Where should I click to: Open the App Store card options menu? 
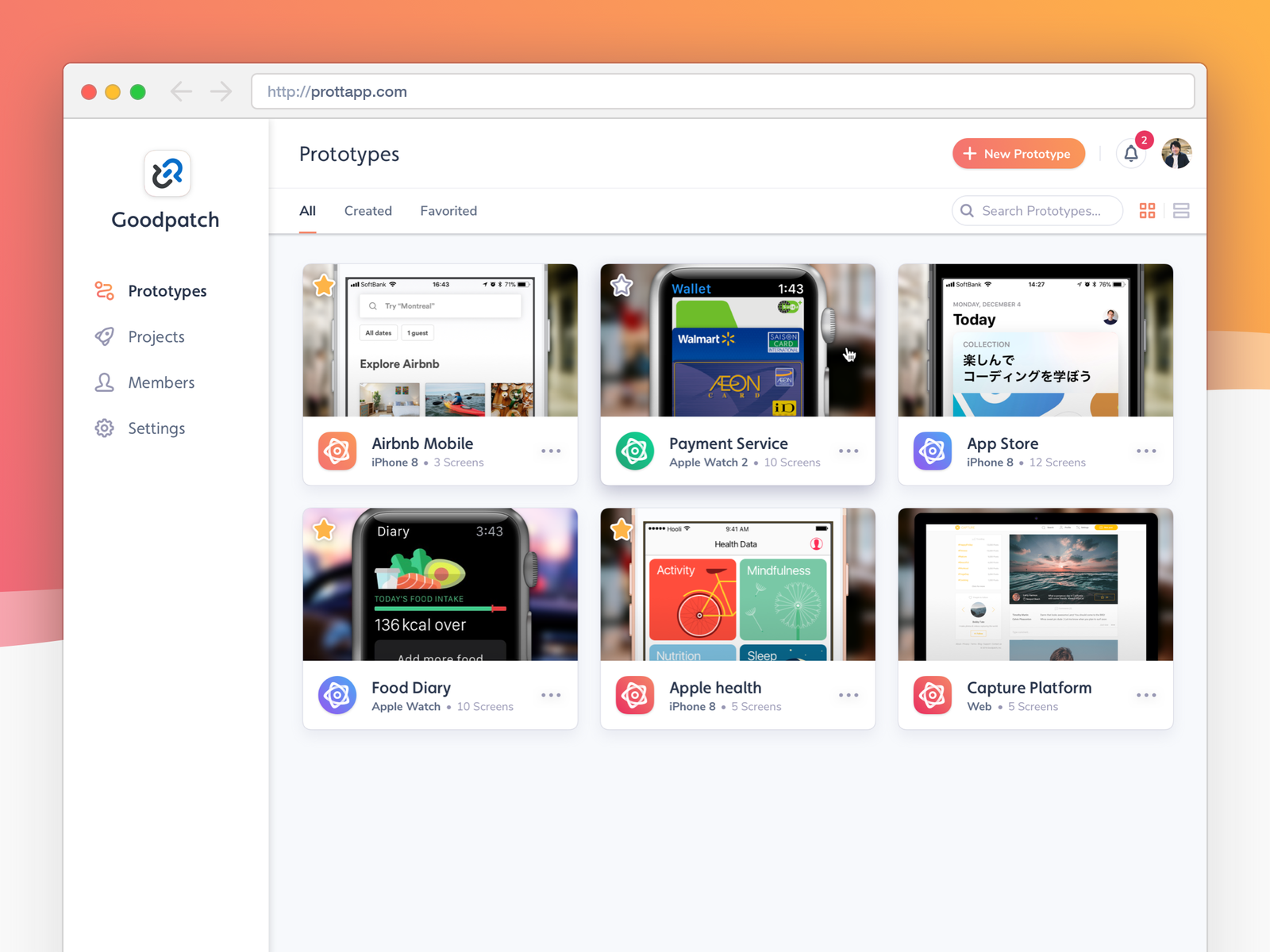(x=1146, y=451)
